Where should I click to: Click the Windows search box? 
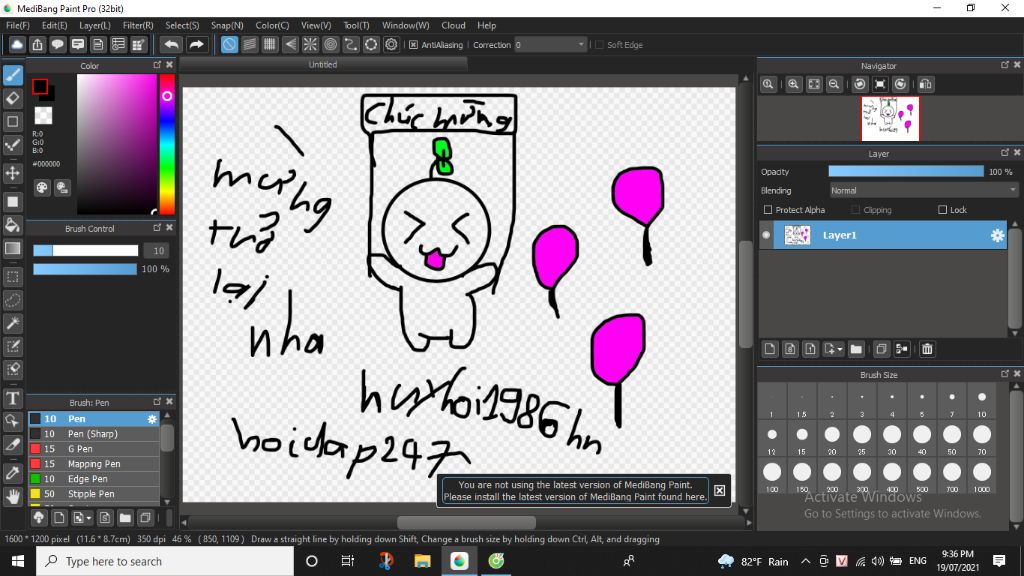tap(165, 561)
